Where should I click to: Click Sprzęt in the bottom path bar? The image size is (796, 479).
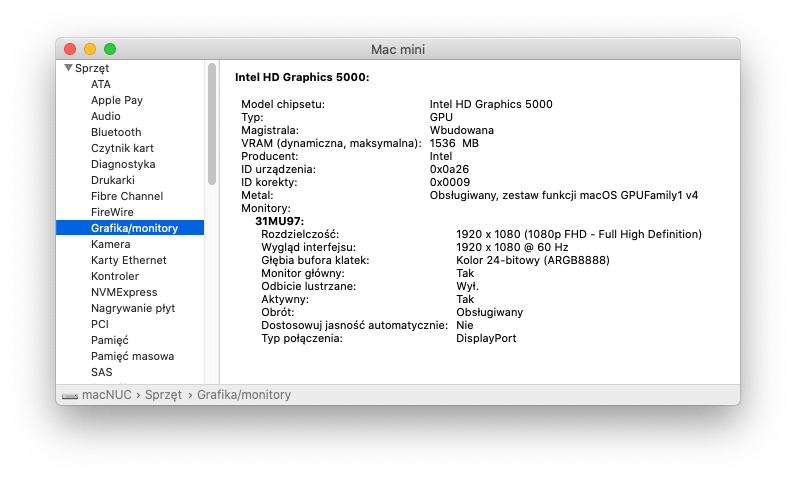pyautogui.click(x=163, y=395)
